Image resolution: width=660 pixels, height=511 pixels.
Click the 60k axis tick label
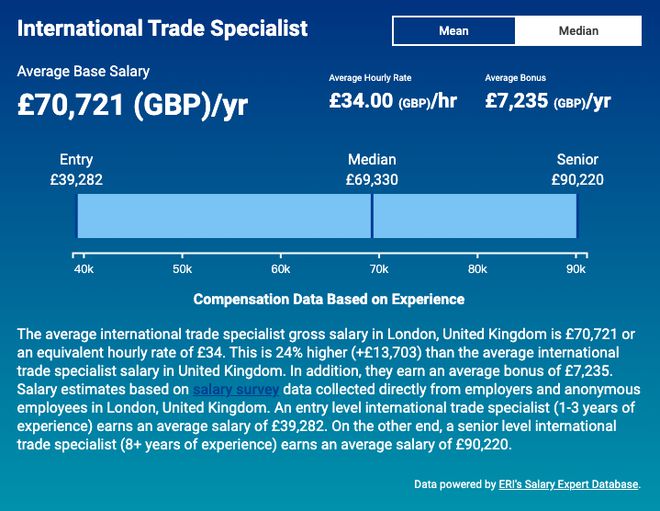pos(281,269)
